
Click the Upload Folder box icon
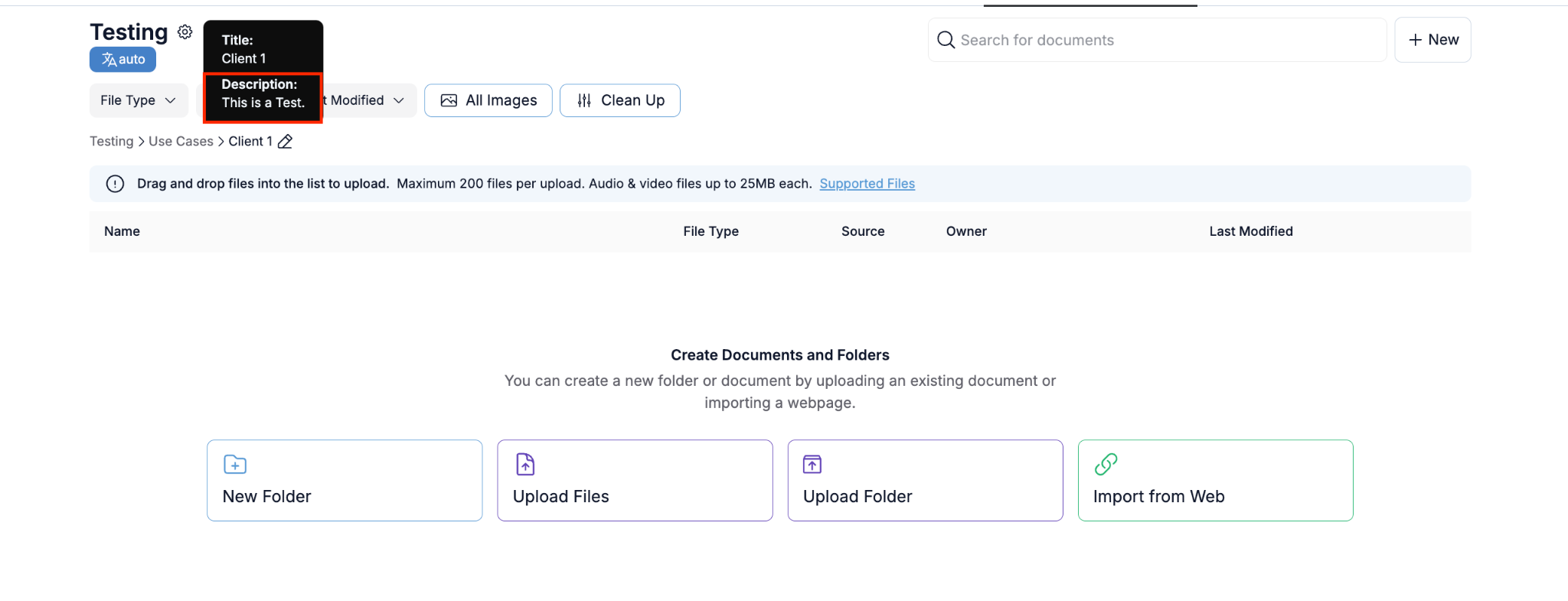(x=812, y=465)
